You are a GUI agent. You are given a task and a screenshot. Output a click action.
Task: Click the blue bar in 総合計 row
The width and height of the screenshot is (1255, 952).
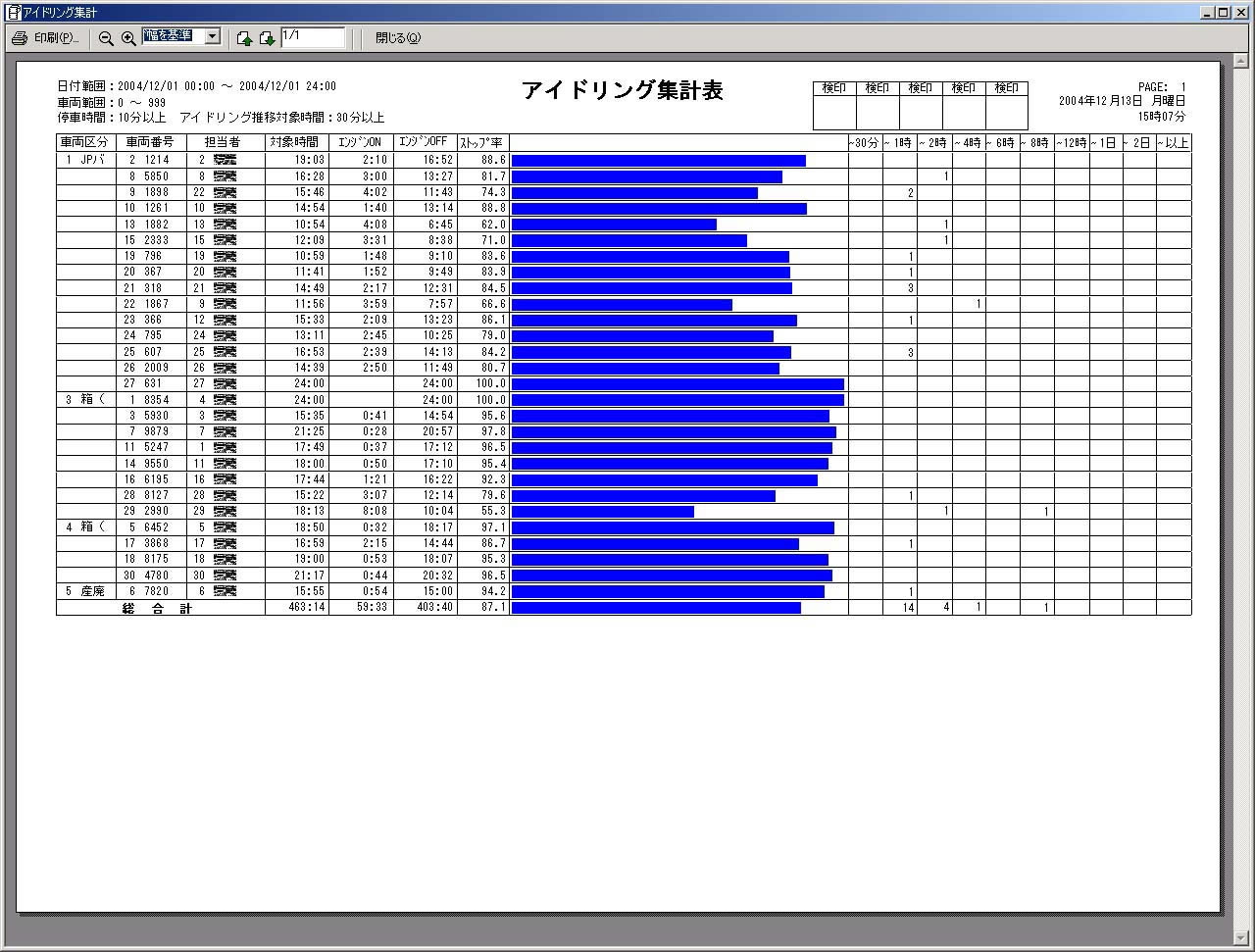(x=656, y=608)
